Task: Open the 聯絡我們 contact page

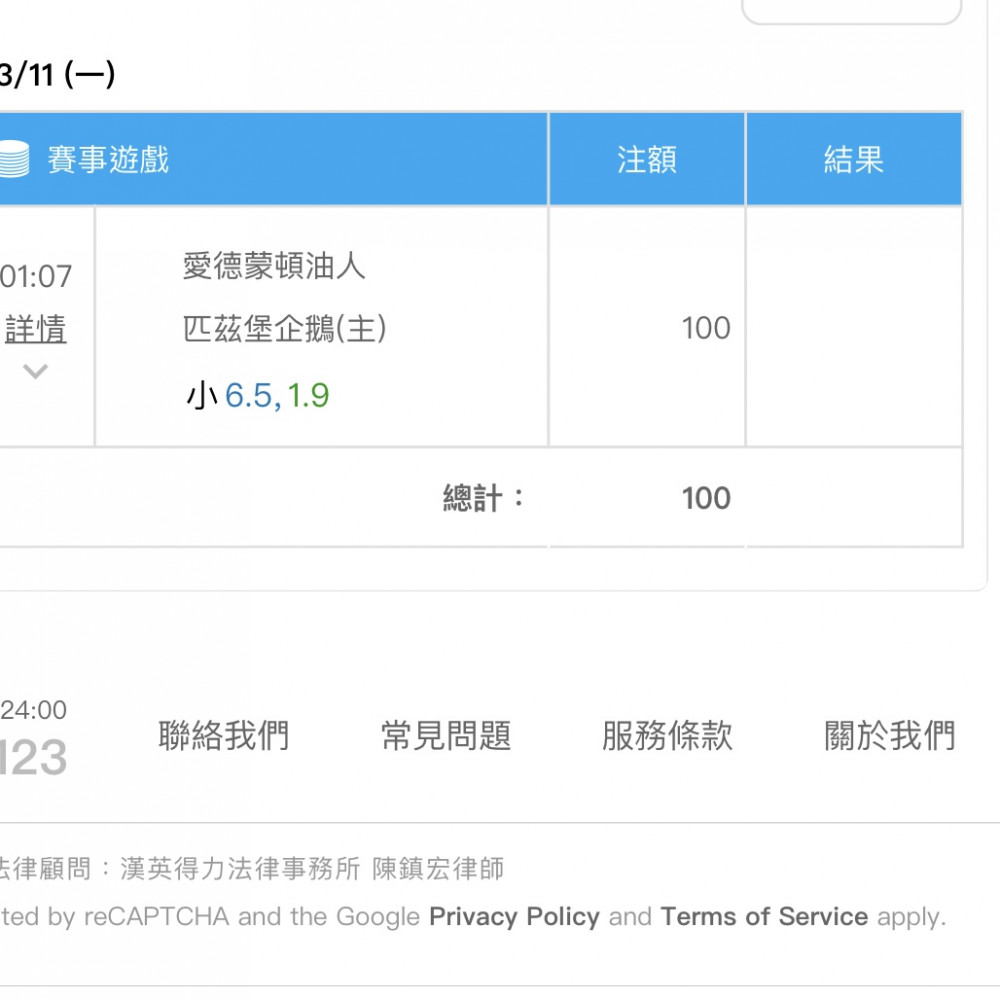Action: point(224,735)
